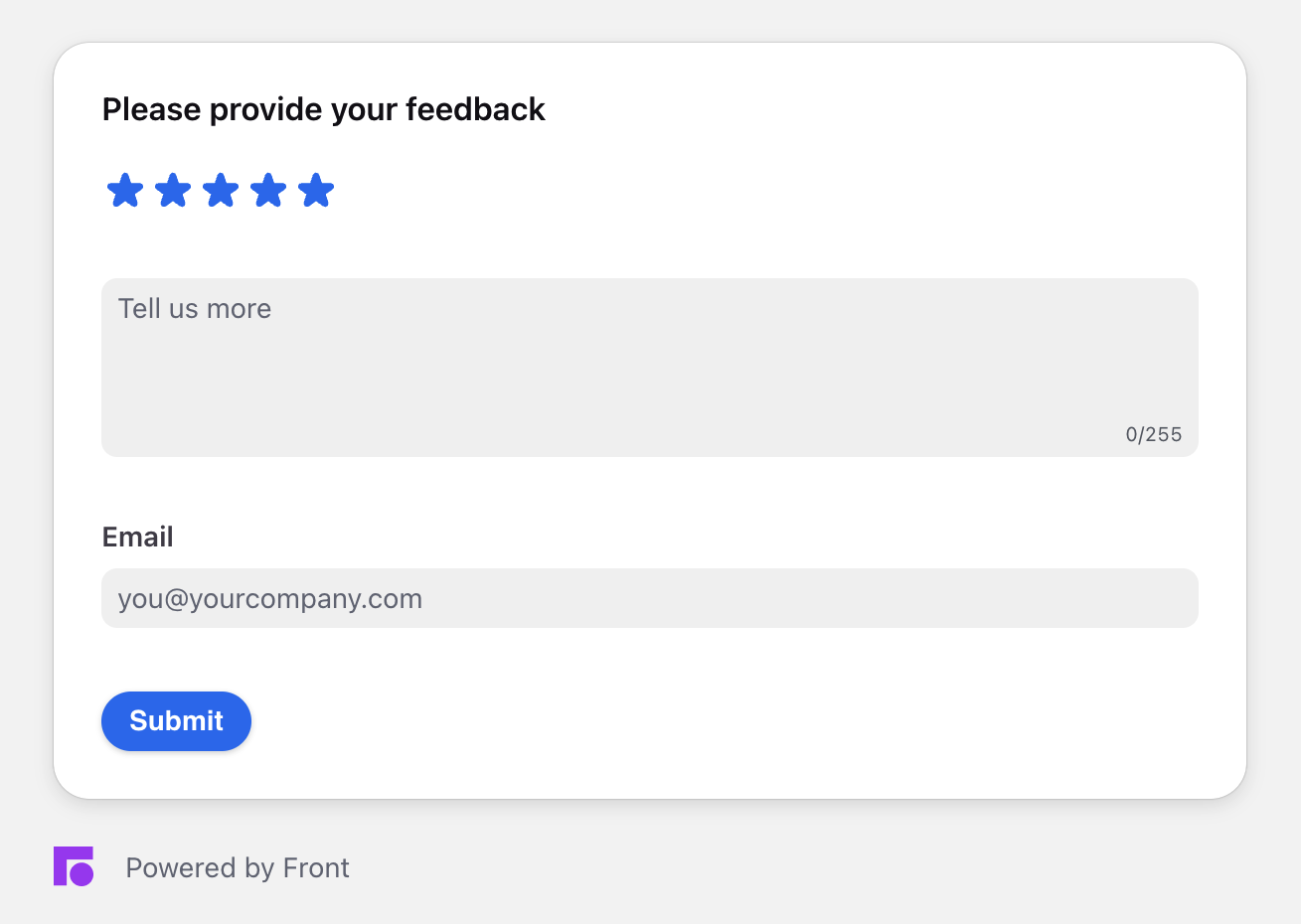This screenshot has width=1301, height=924.
Task: Select the first star for a one-star rating
Action: [125, 190]
